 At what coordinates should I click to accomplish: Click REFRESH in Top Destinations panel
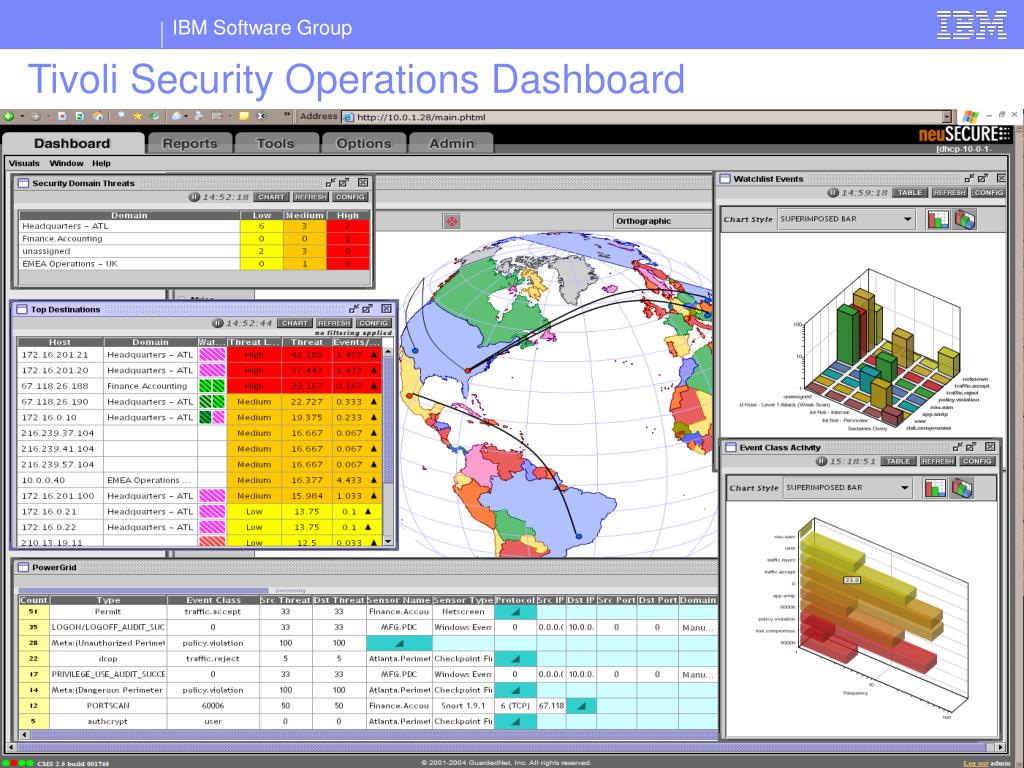334,323
